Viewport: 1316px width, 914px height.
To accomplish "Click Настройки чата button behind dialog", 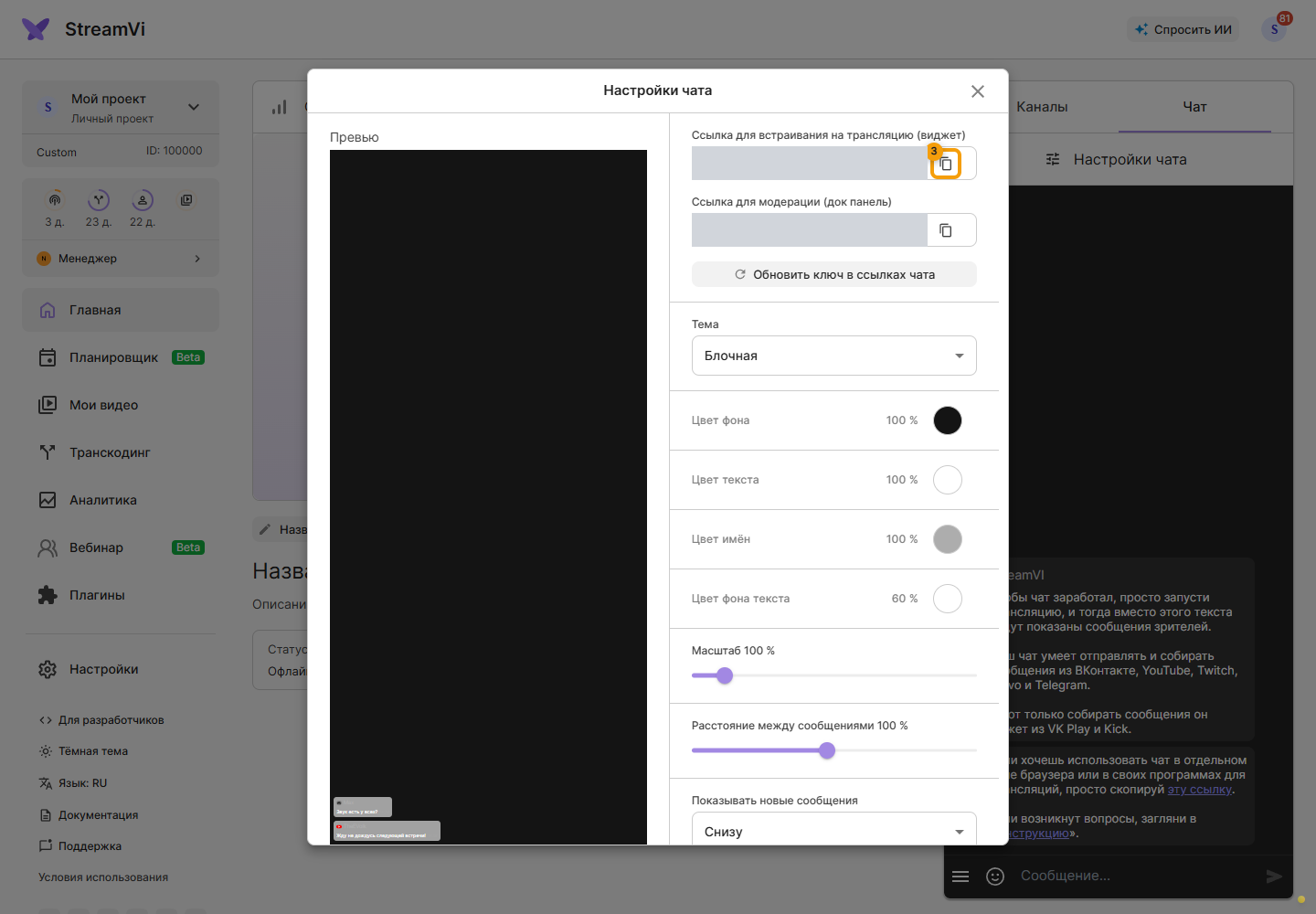I will tap(1117, 159).
